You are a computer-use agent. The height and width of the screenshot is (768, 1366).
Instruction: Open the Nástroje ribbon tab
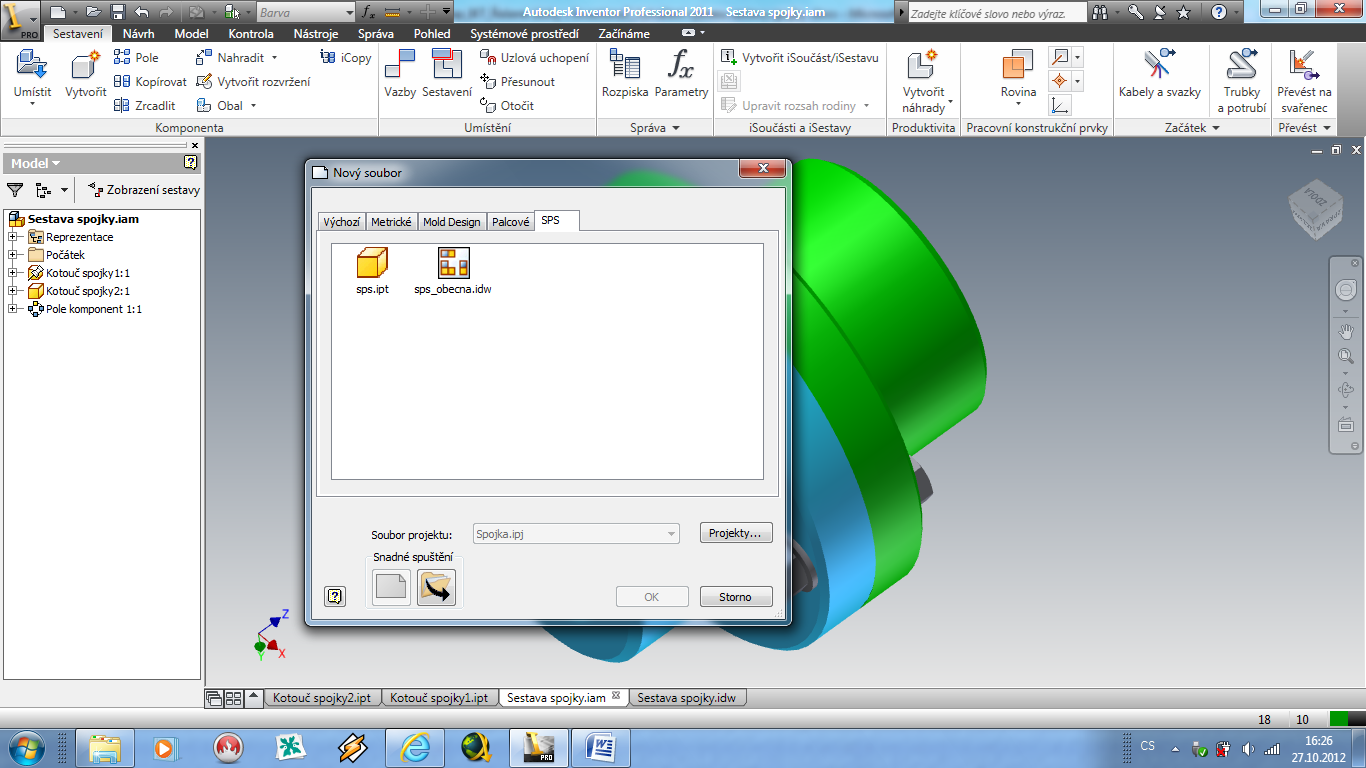pos(315,33)
